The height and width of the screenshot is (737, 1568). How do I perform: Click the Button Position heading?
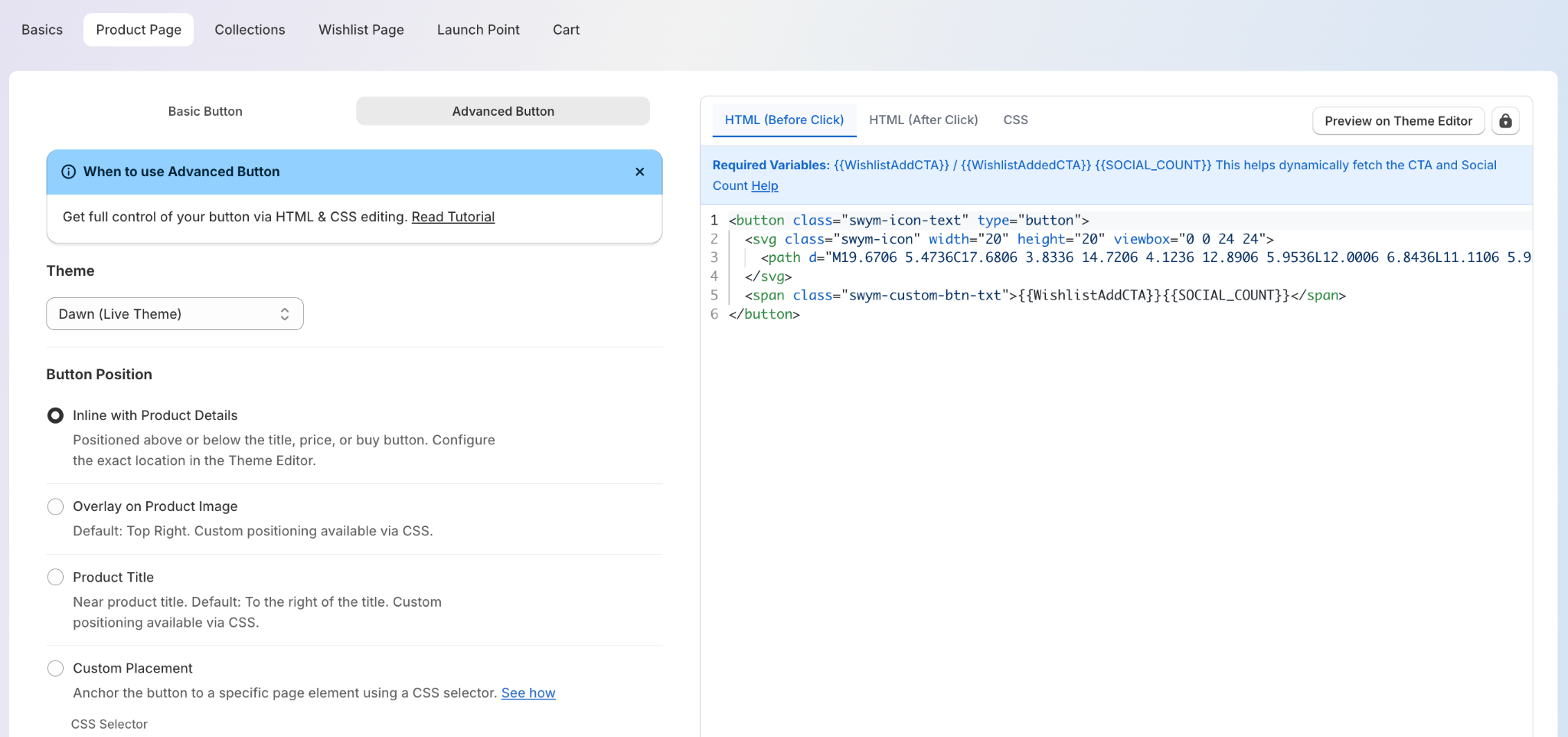pyautogui.click(x=100, y=374)
